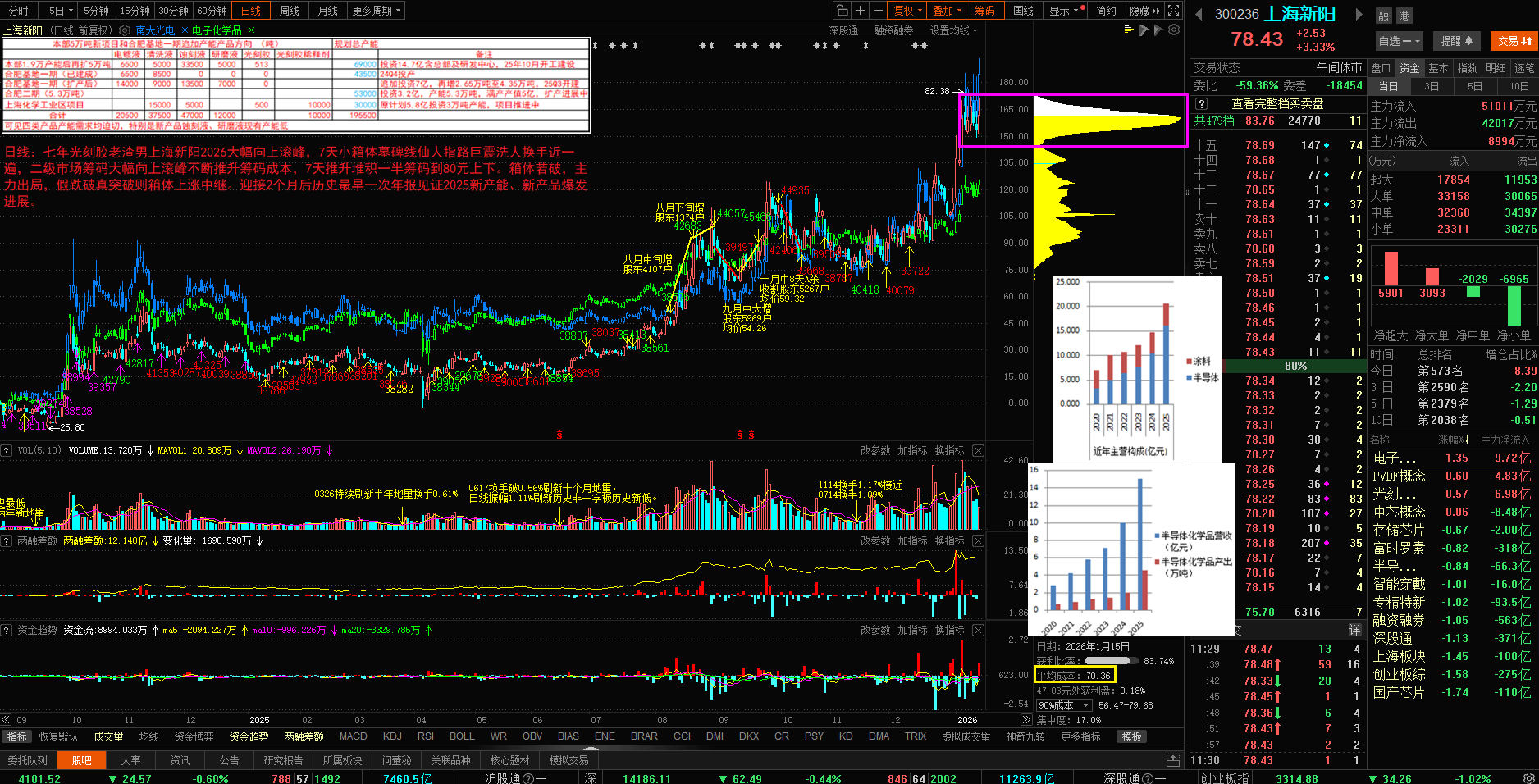Toggle the 筹码 chip distribution button
This screenshot has width=1539, height=784.
[984, 11]
